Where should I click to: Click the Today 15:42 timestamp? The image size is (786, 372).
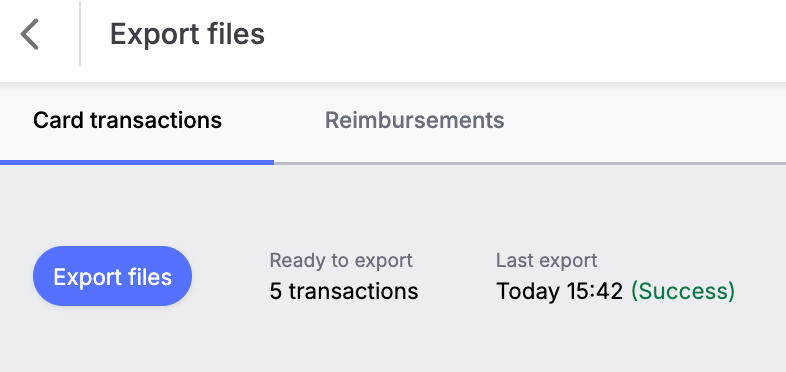[559, 291]
